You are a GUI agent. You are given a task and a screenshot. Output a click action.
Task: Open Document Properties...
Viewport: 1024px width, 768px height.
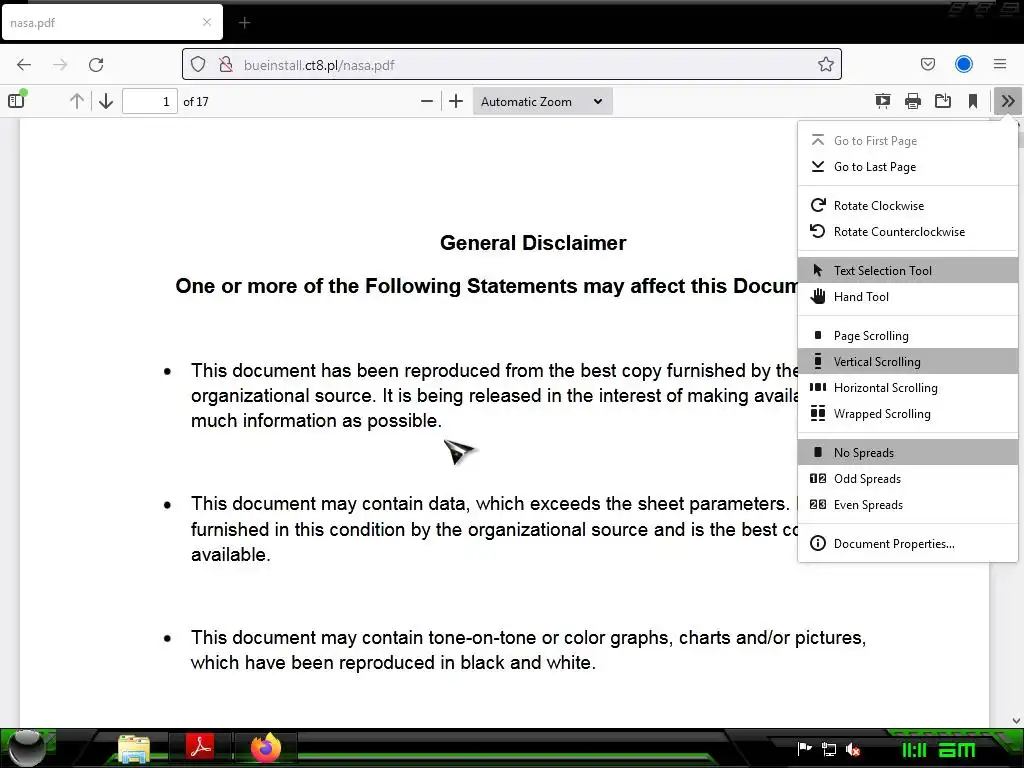pos(908,543)
